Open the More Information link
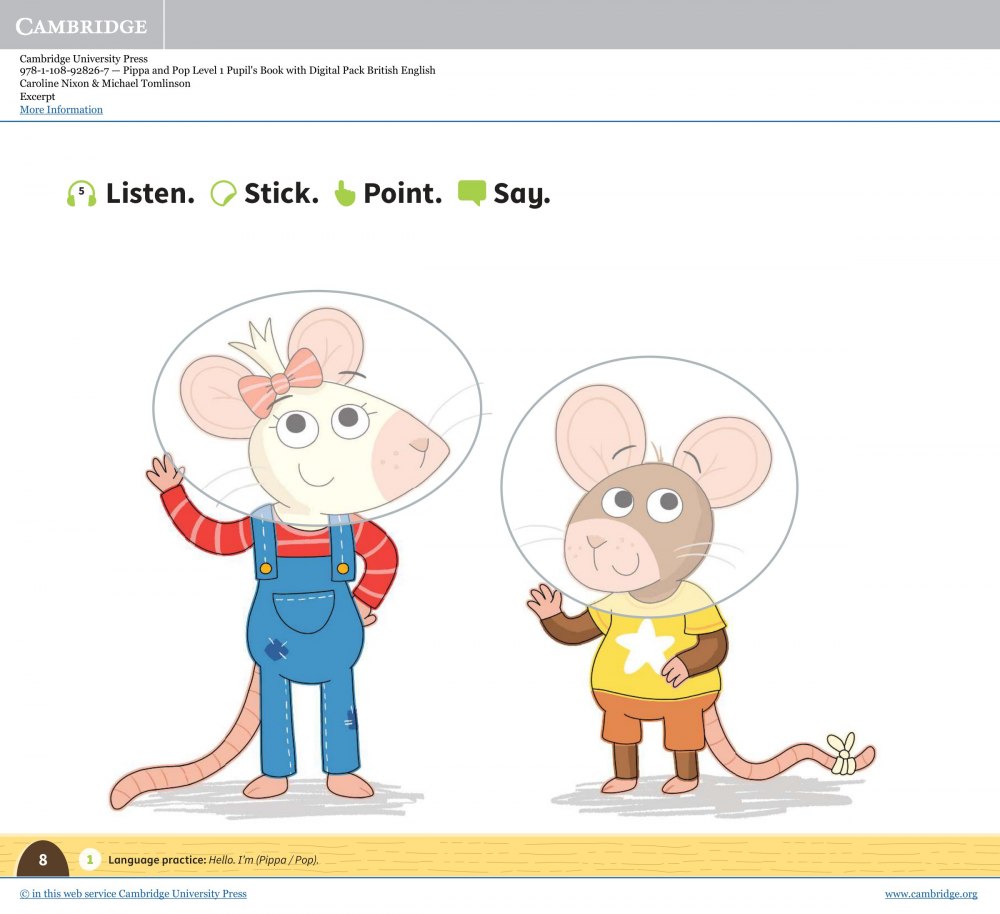Image resolution: width=1000 pixels, height=914 pixels. [61, 110]
